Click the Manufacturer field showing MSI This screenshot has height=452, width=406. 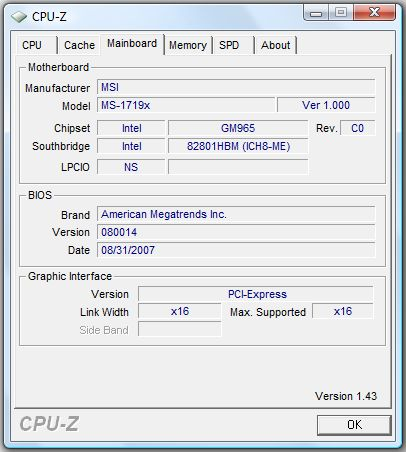(236, 87)
